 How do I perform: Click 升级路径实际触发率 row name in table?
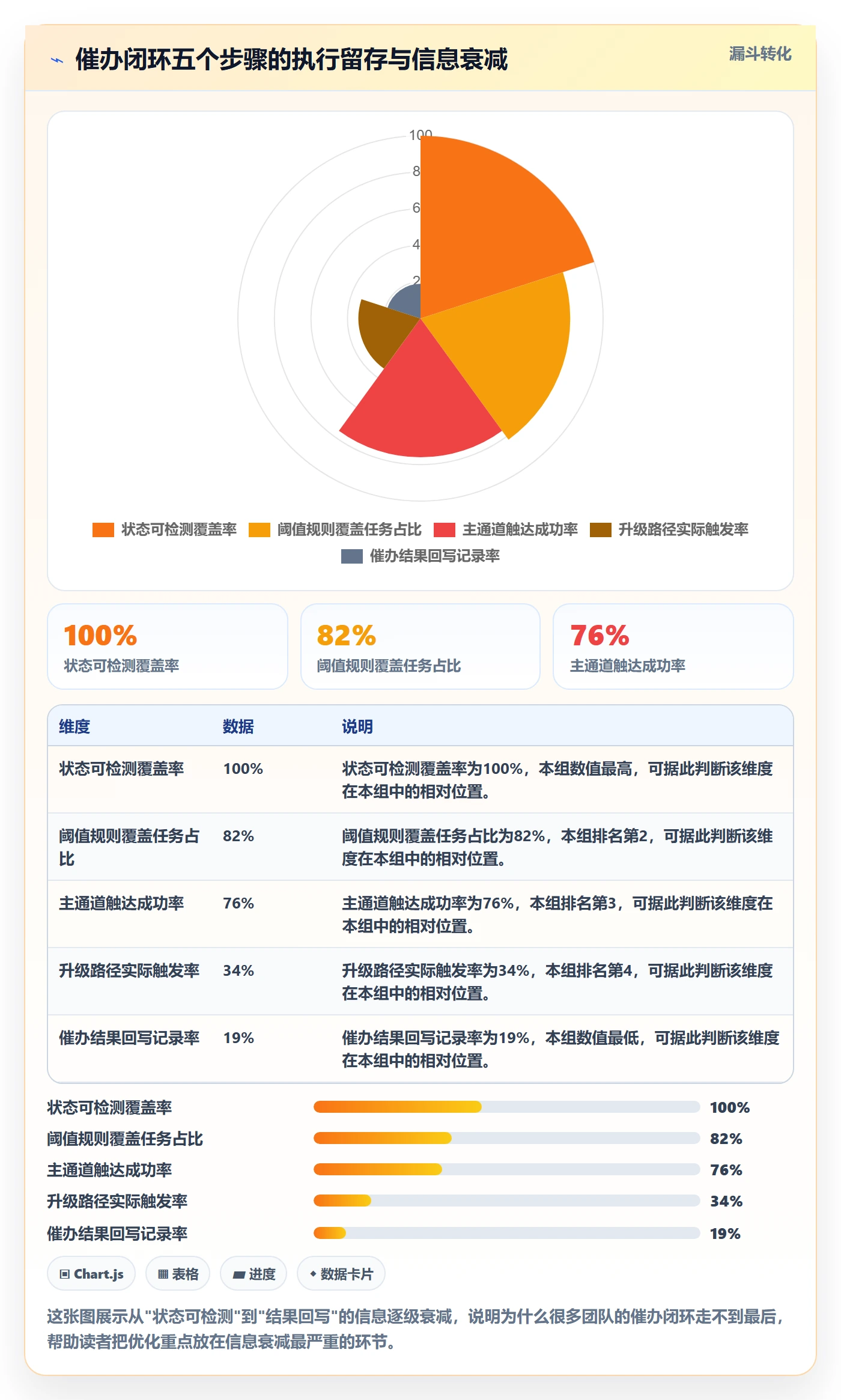tap(129, 970)
